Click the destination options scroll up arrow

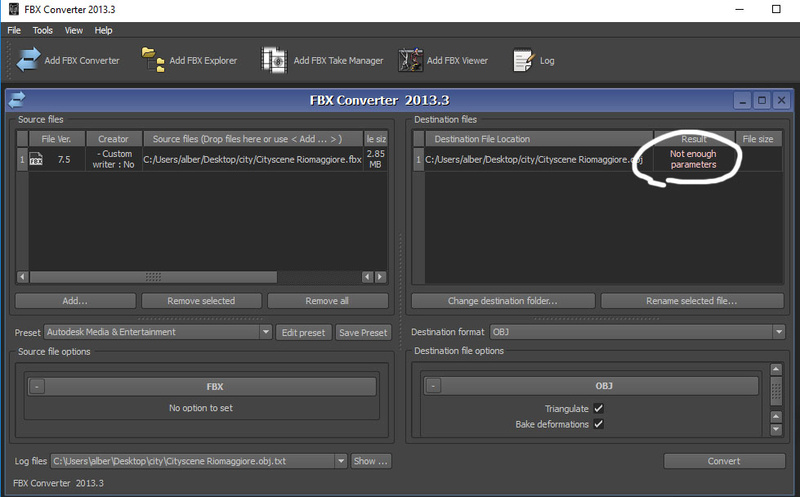(x=776, y=369)
